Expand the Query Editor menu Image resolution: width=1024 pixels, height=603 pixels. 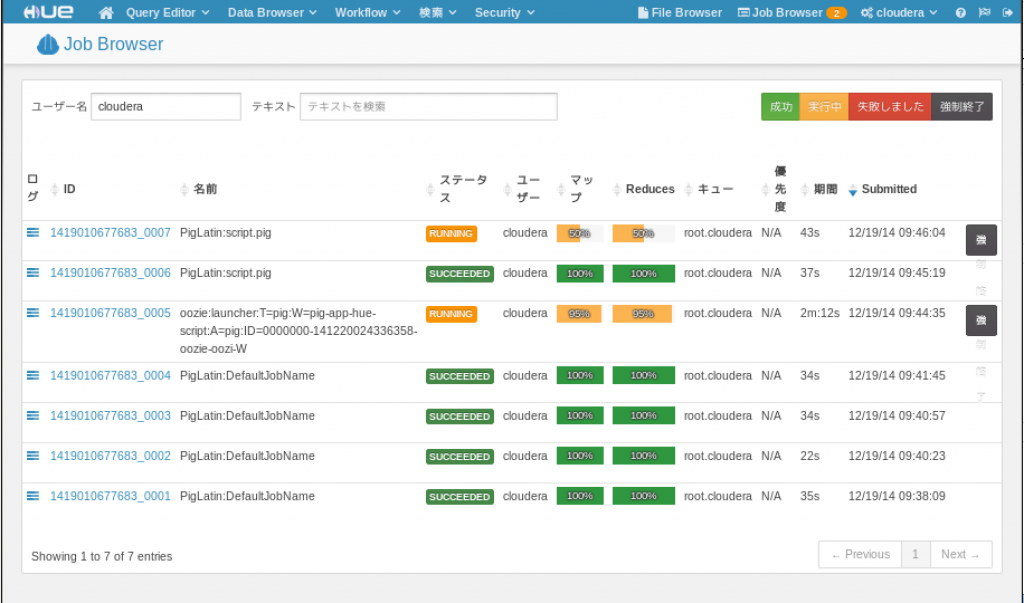pyautogui.click(x=168, y=12)
